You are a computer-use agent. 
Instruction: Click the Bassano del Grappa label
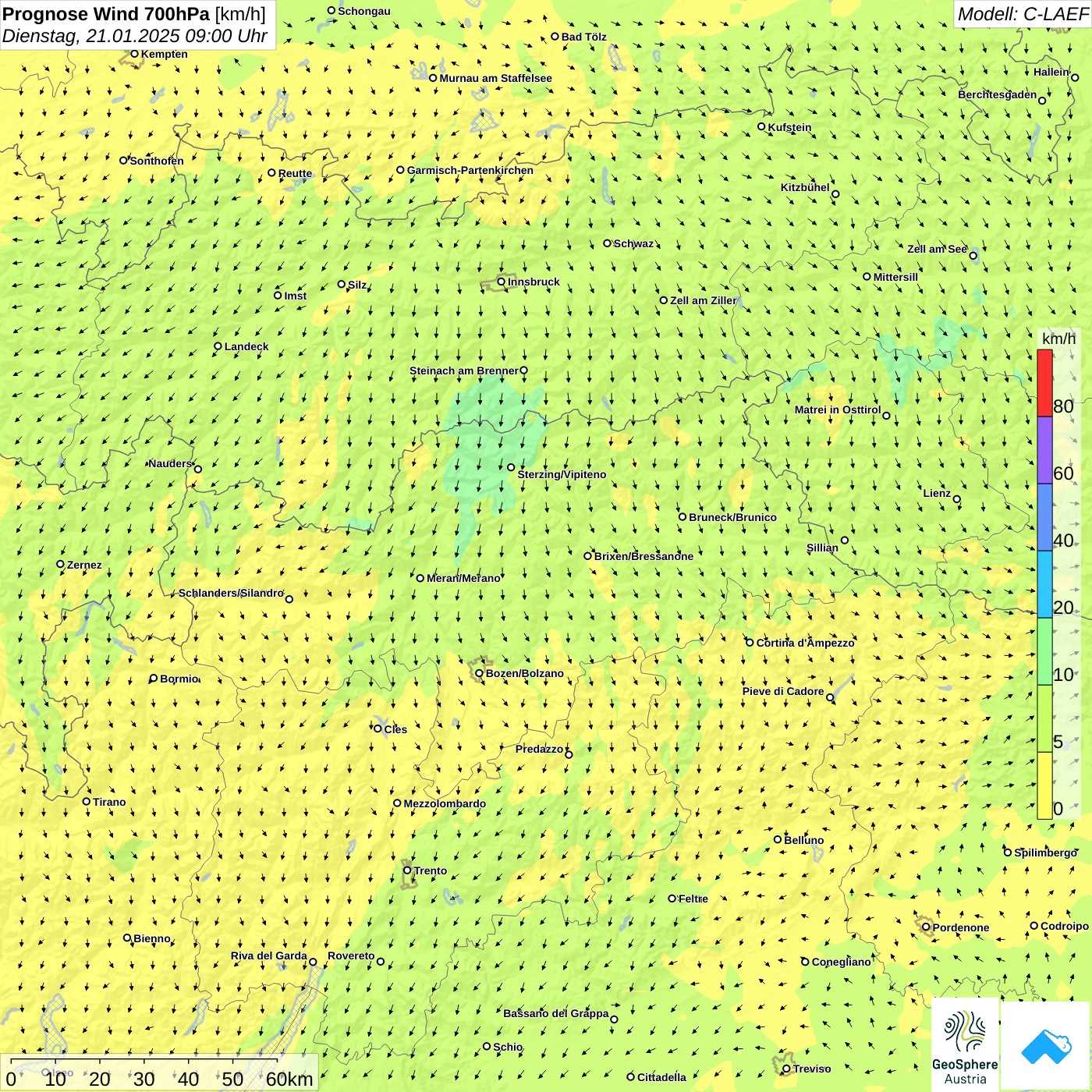555,1013
